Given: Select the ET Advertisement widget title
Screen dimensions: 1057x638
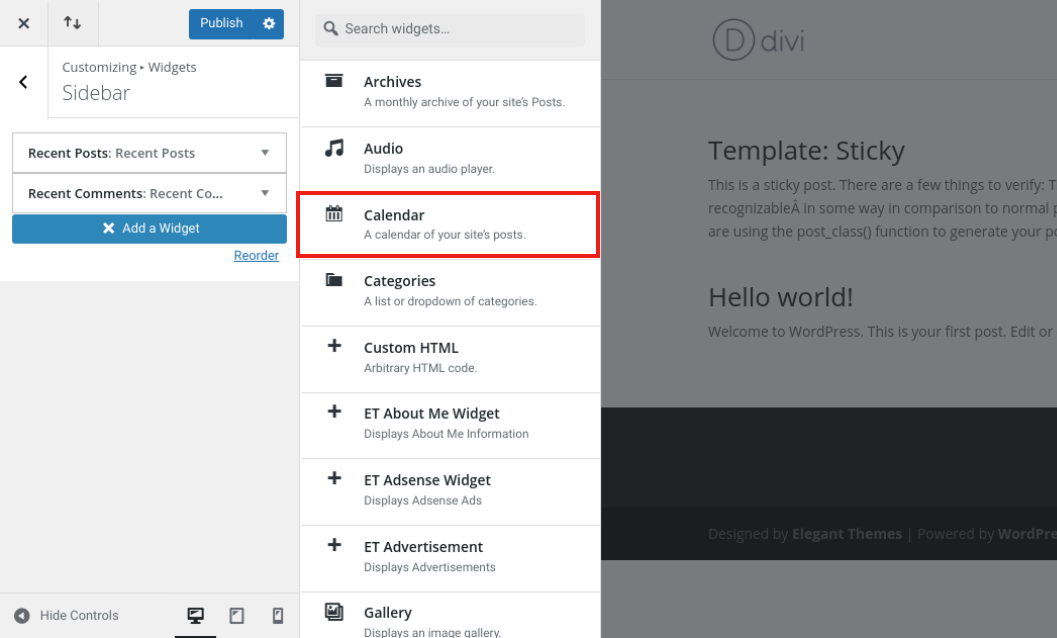Looking at the screenshot, I should (423, 547).
